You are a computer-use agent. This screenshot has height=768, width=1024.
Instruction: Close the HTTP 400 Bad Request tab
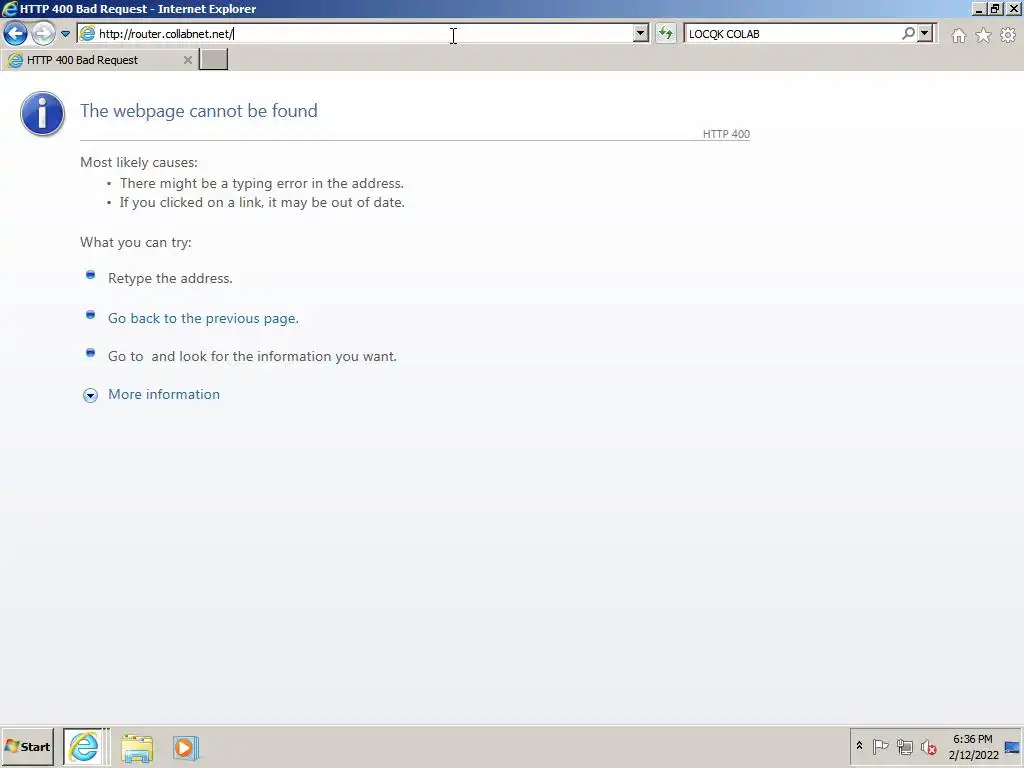(187, 60)
